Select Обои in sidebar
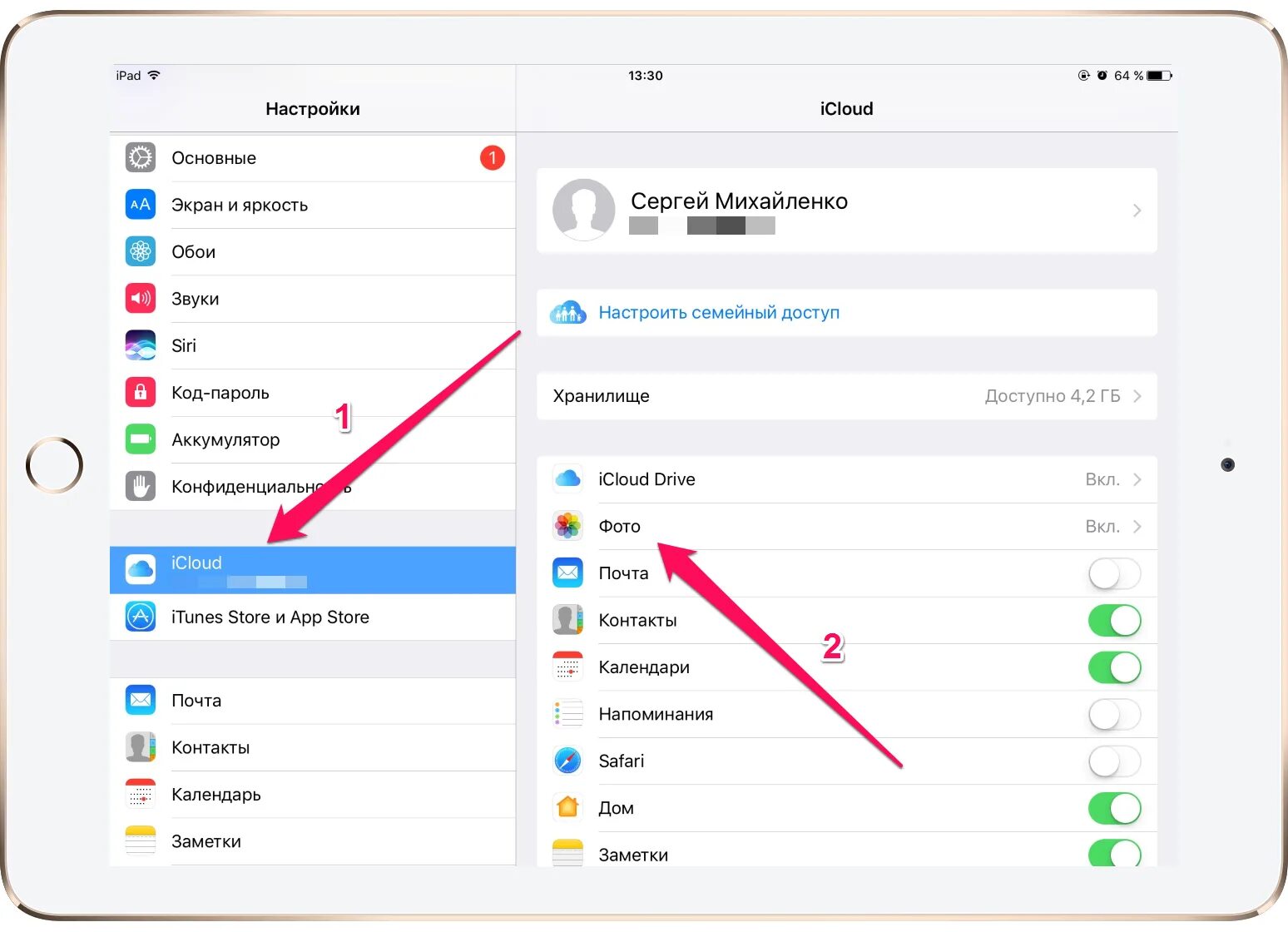The height and width of the screenshot is (932, 1288). point(313,251)
